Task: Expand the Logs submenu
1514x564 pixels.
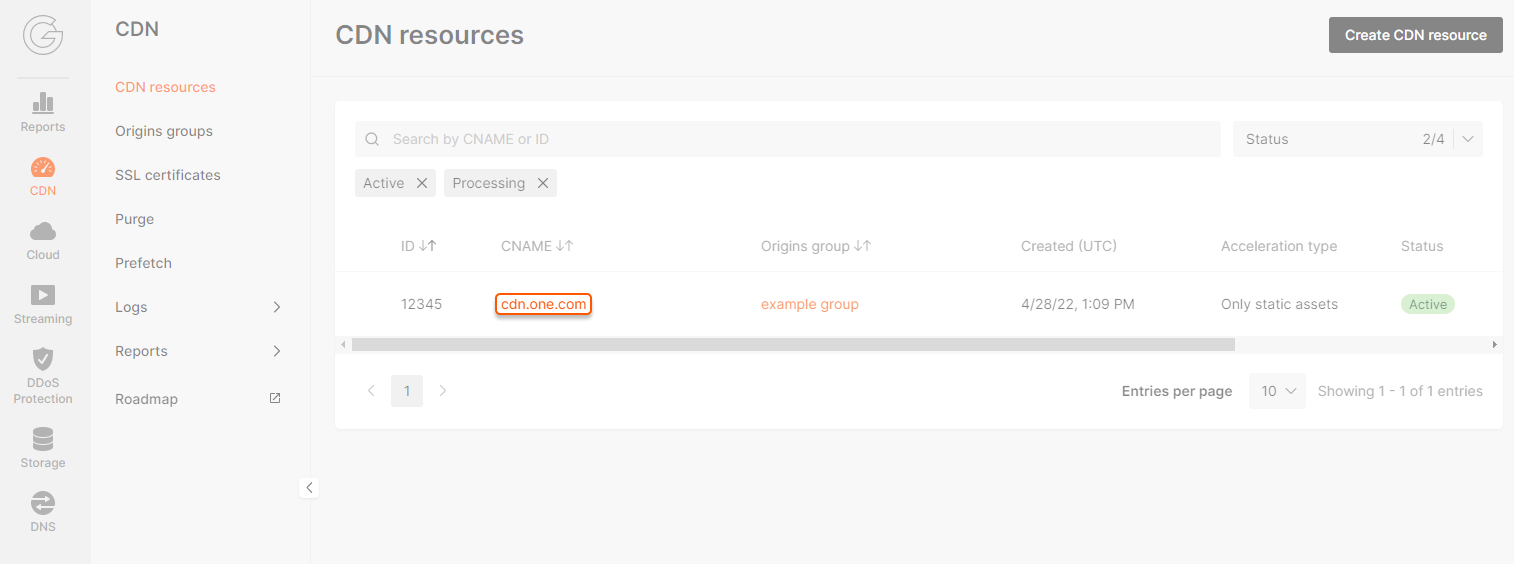Action: point(277,307)
